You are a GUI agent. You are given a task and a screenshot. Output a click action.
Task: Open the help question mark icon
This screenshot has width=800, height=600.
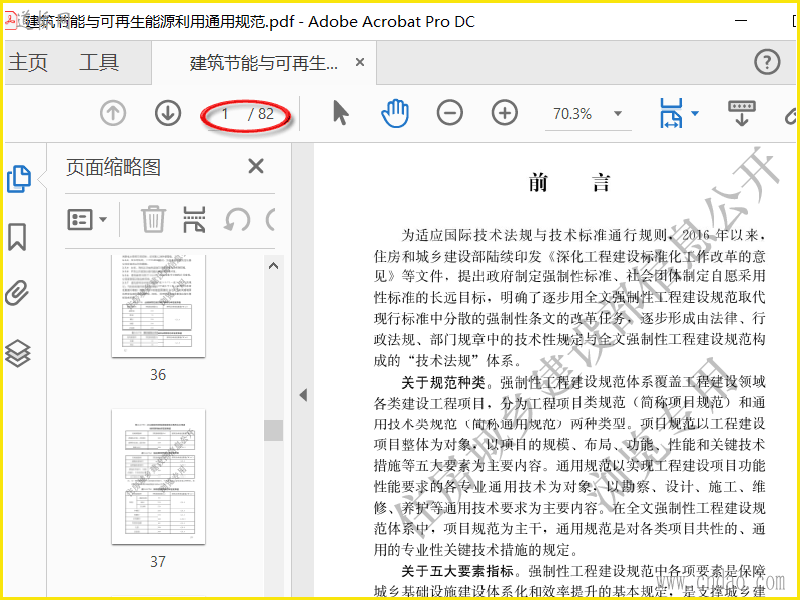point(767,62)
